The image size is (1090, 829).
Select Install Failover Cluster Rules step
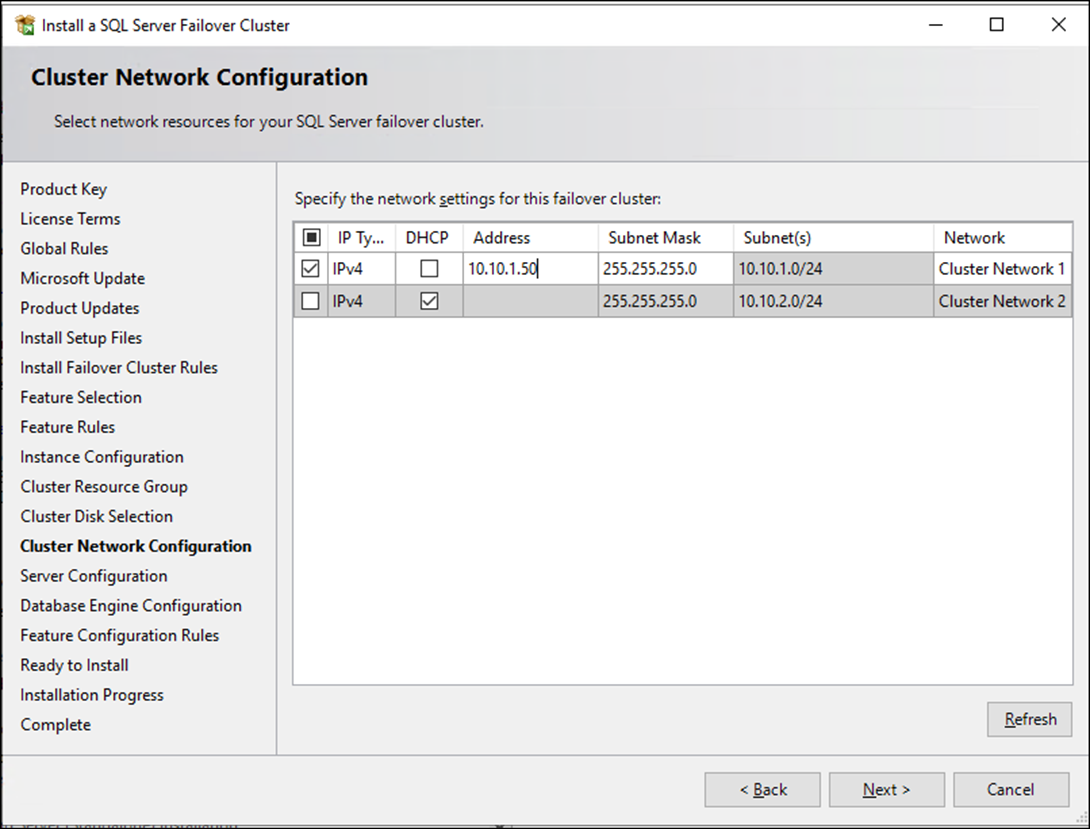pyautogui.click(x=119, y=368)
